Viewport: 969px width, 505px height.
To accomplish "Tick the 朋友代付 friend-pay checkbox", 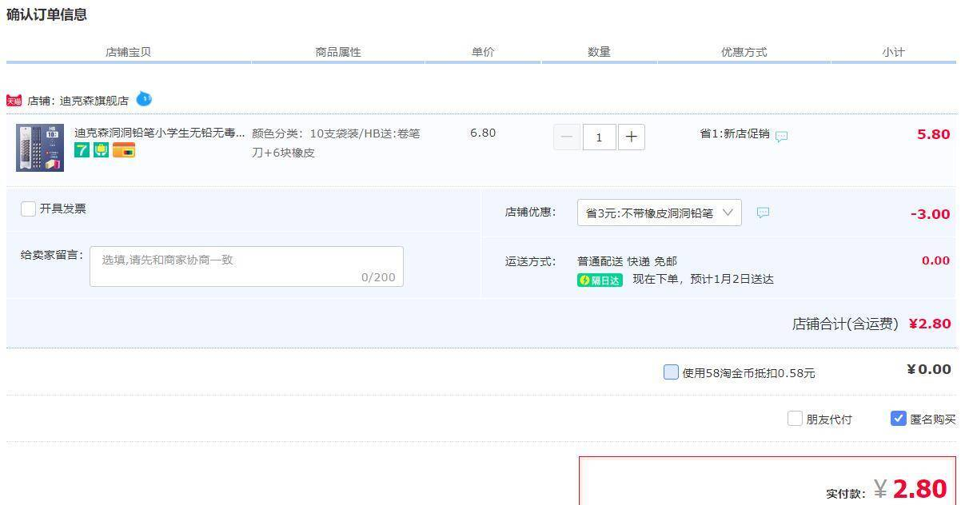I will [795, 418].
